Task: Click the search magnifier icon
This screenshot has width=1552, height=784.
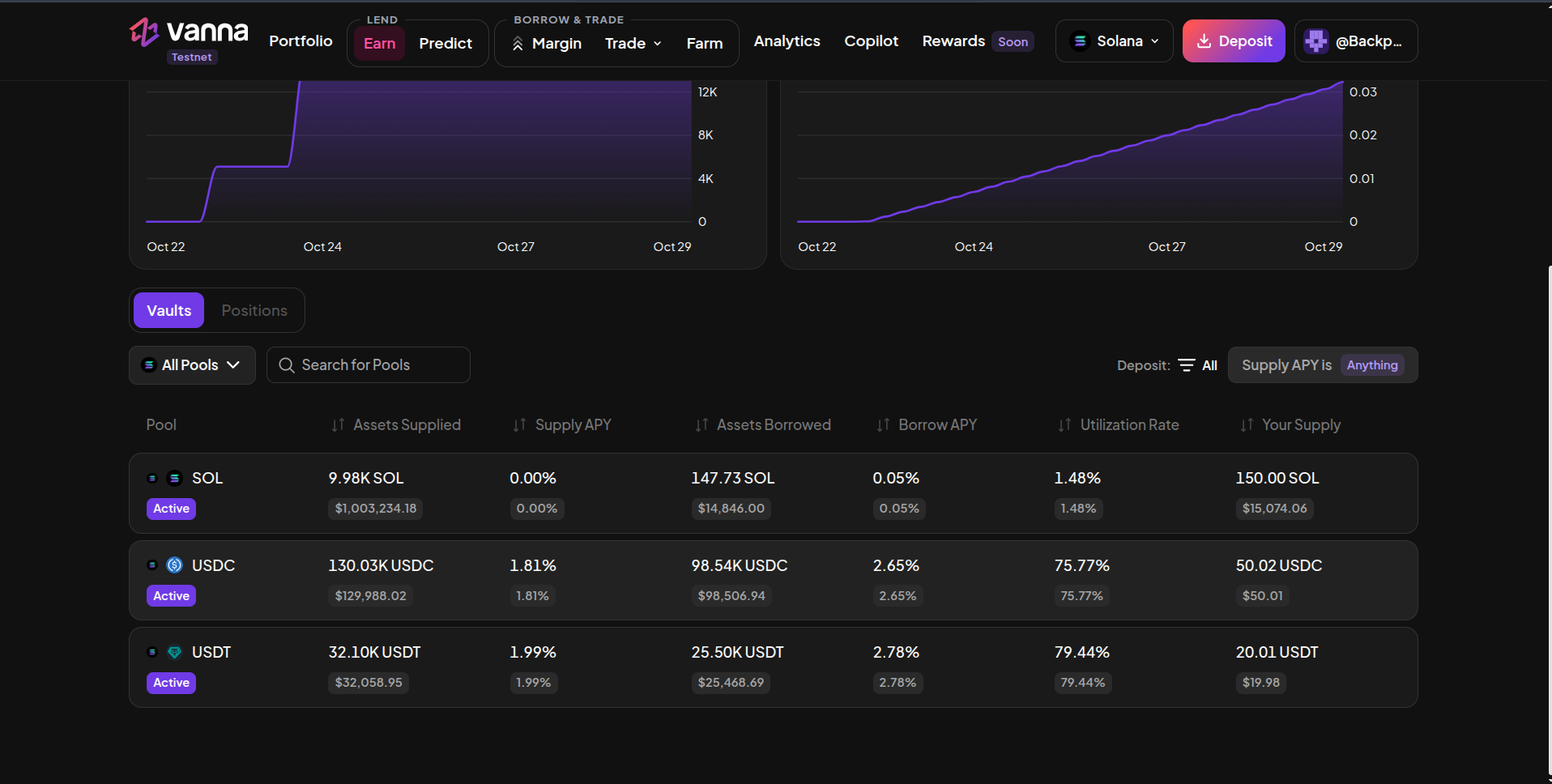Action: pos(286,365)
